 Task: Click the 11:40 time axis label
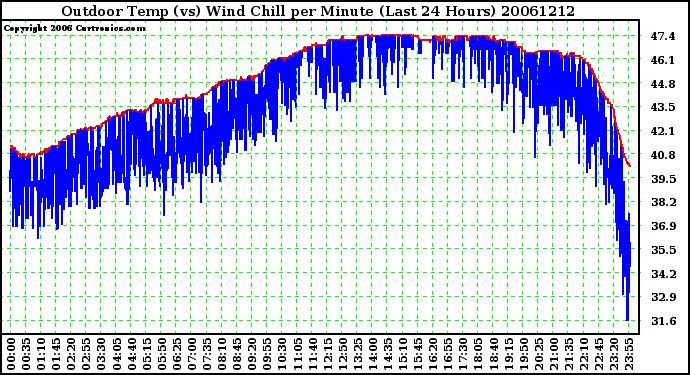[x=312, y=354]
